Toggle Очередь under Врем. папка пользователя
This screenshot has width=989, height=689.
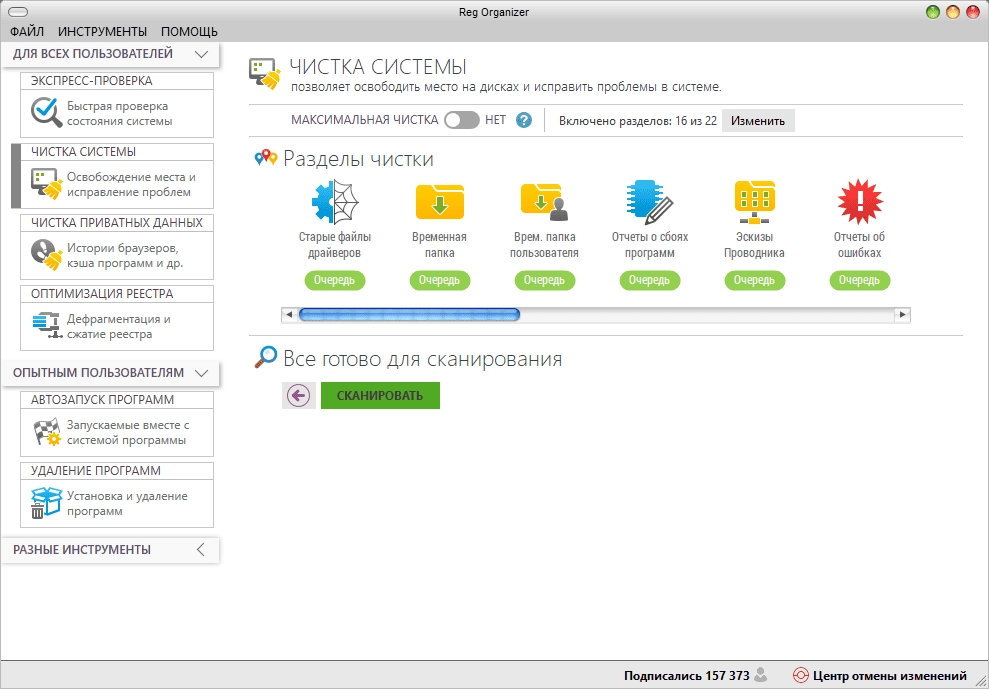click(544, 280)
